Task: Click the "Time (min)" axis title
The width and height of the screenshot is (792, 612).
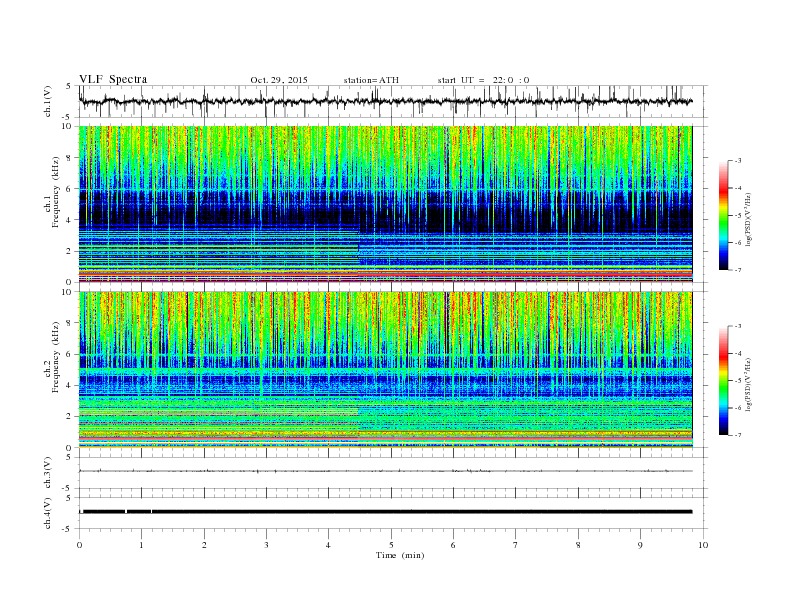Action: (x=400, y=555)
